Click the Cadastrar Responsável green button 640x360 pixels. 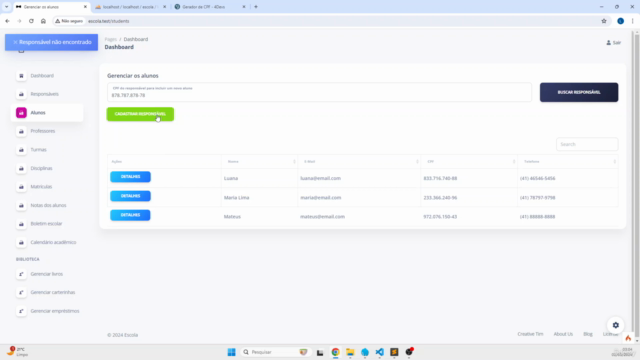coord(140,114)
